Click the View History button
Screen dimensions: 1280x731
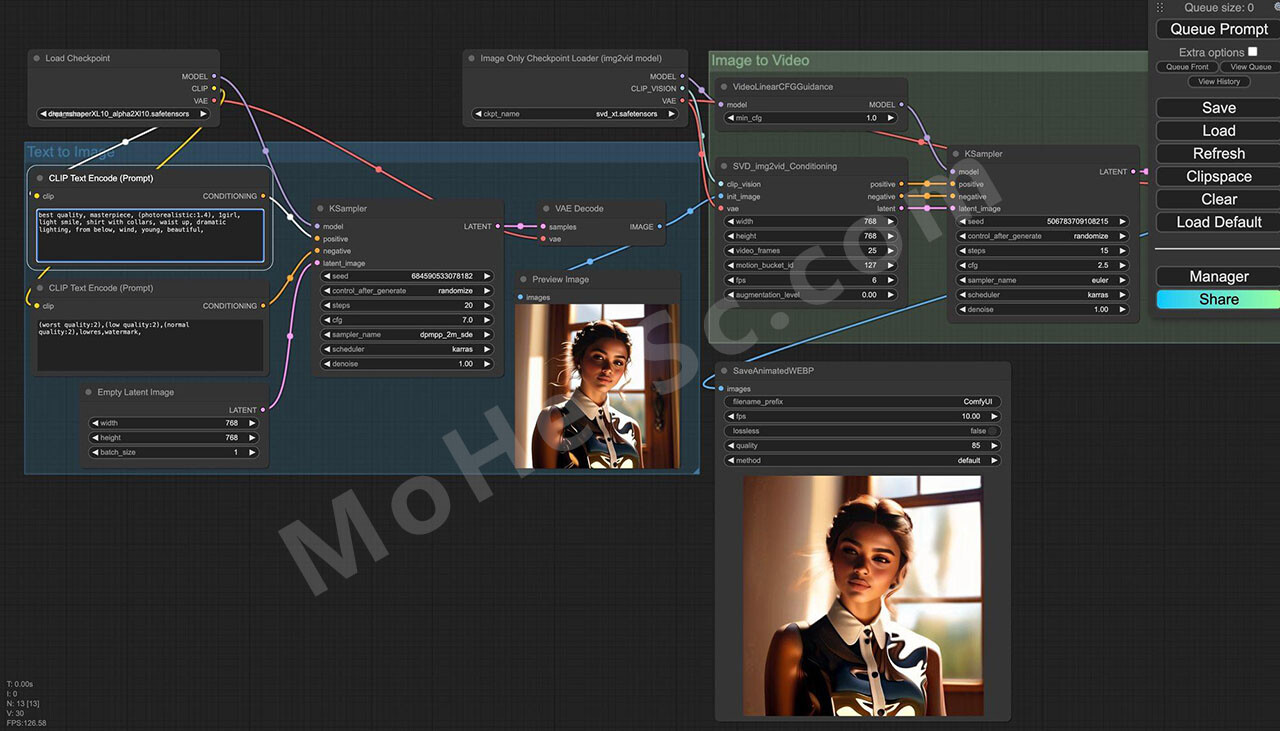(x=1219, y=82)
